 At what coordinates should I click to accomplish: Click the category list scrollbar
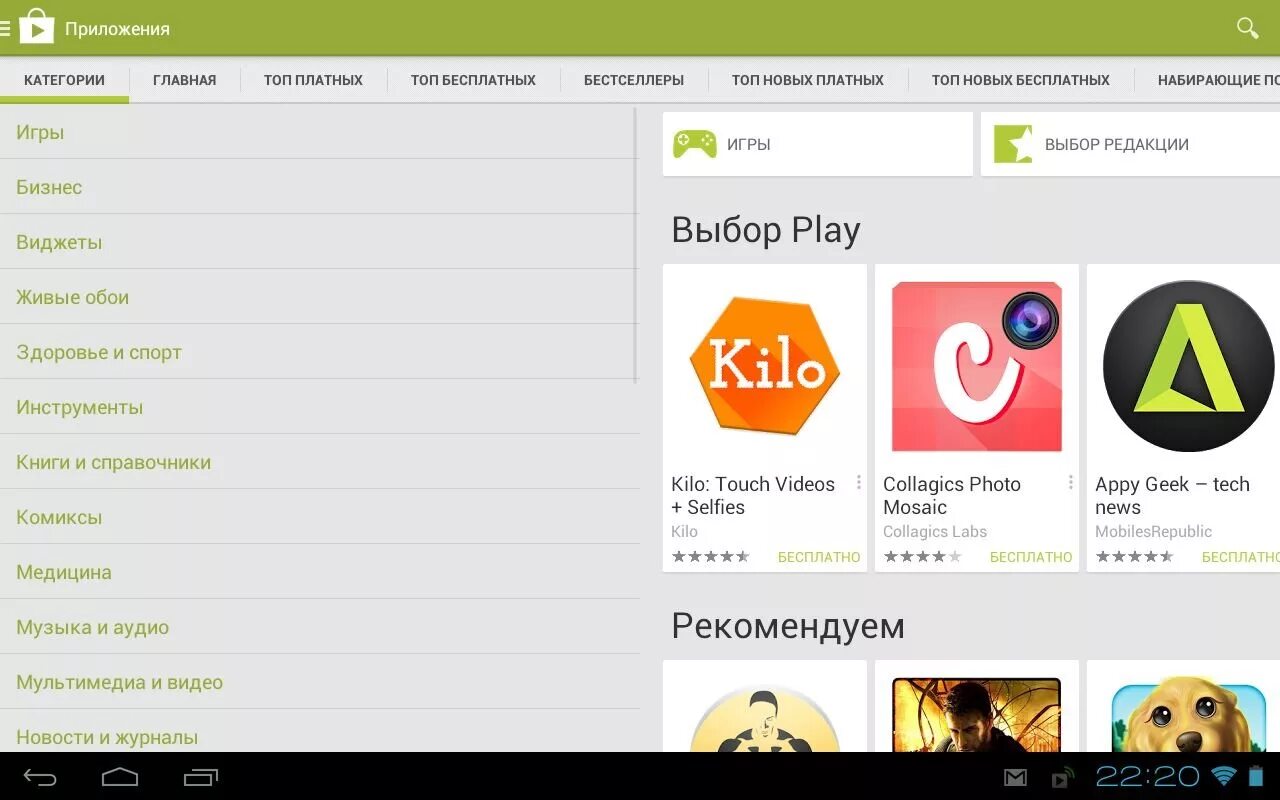click(x=636, y=245)
